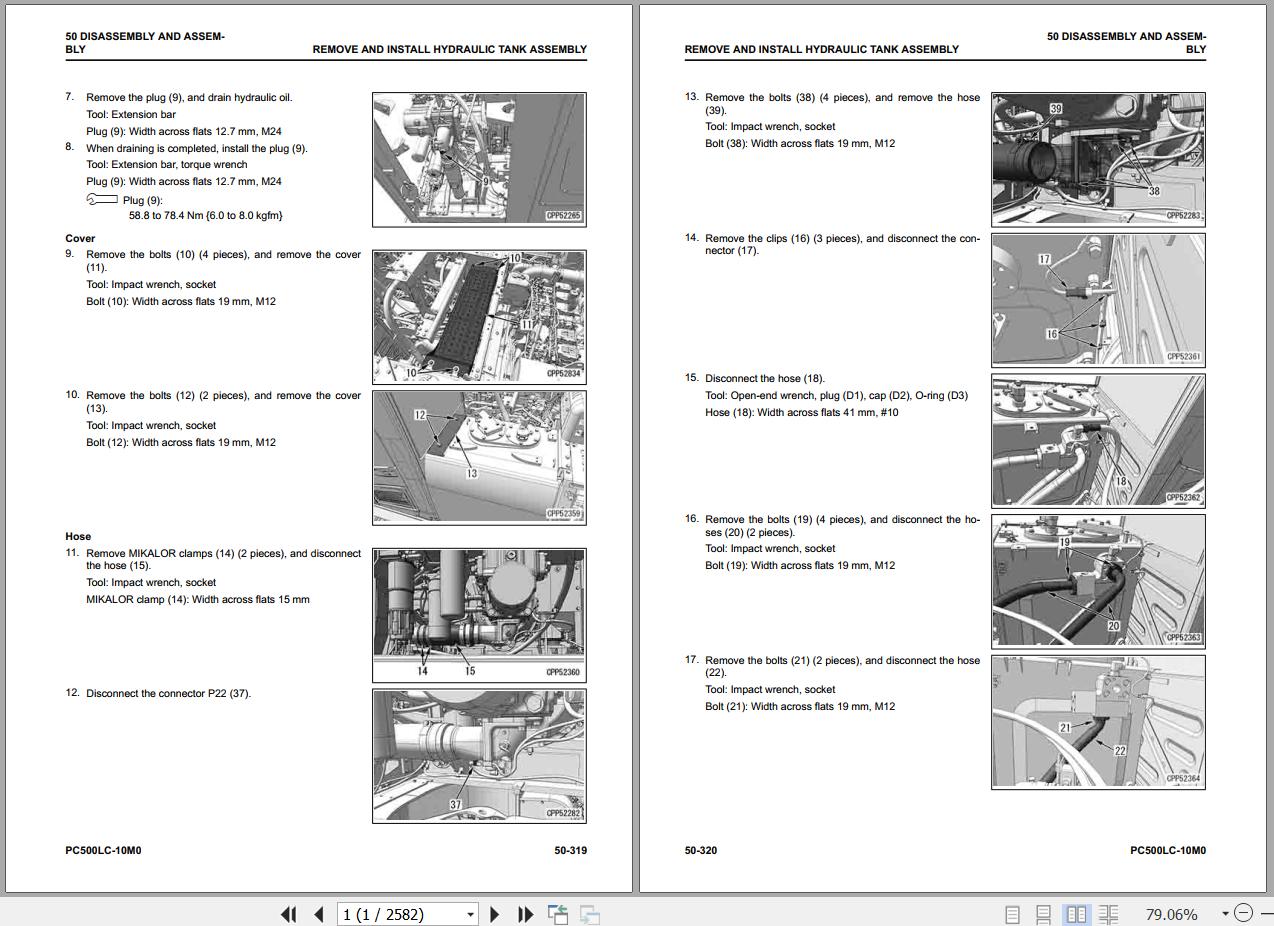Screen dimensions: 1274x926
Task: Click page number 50-320 in footer
Action: point(701,850)
